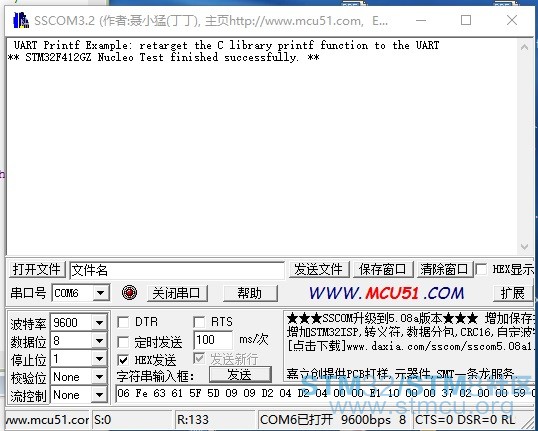Uncheck HEX发送 checkbox
Image resolution: width=538 pixels, height=431 pixels.
[x=123, y=360]
